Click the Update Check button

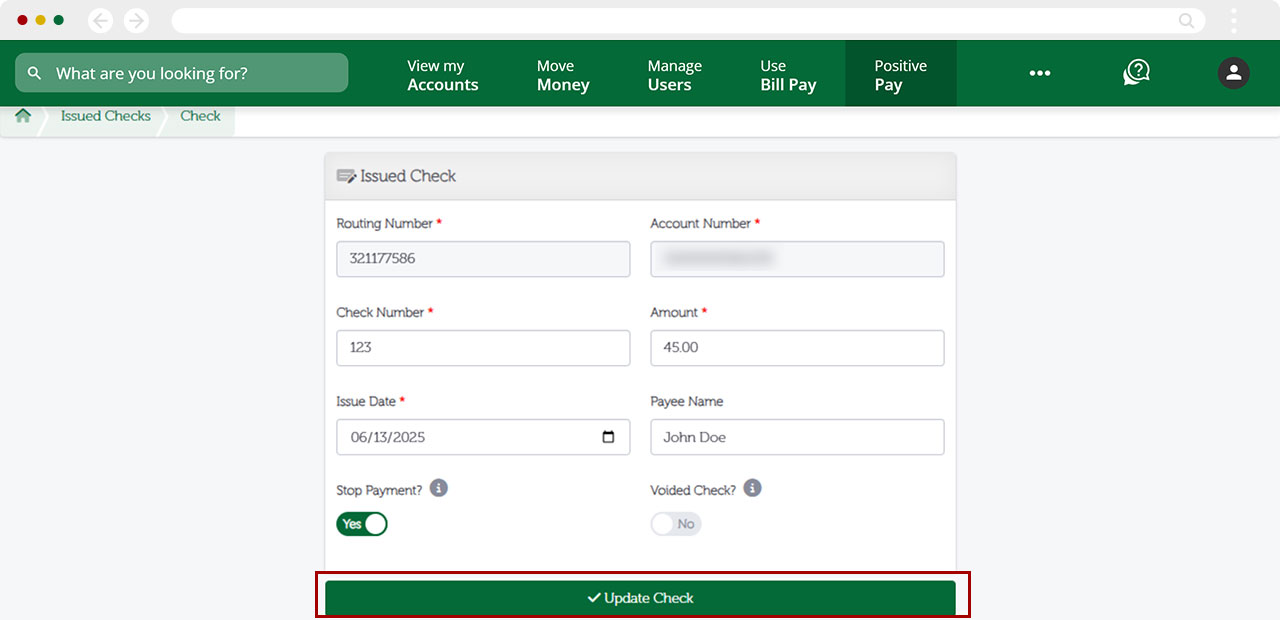pyautogui.click(x=640, y=598)
